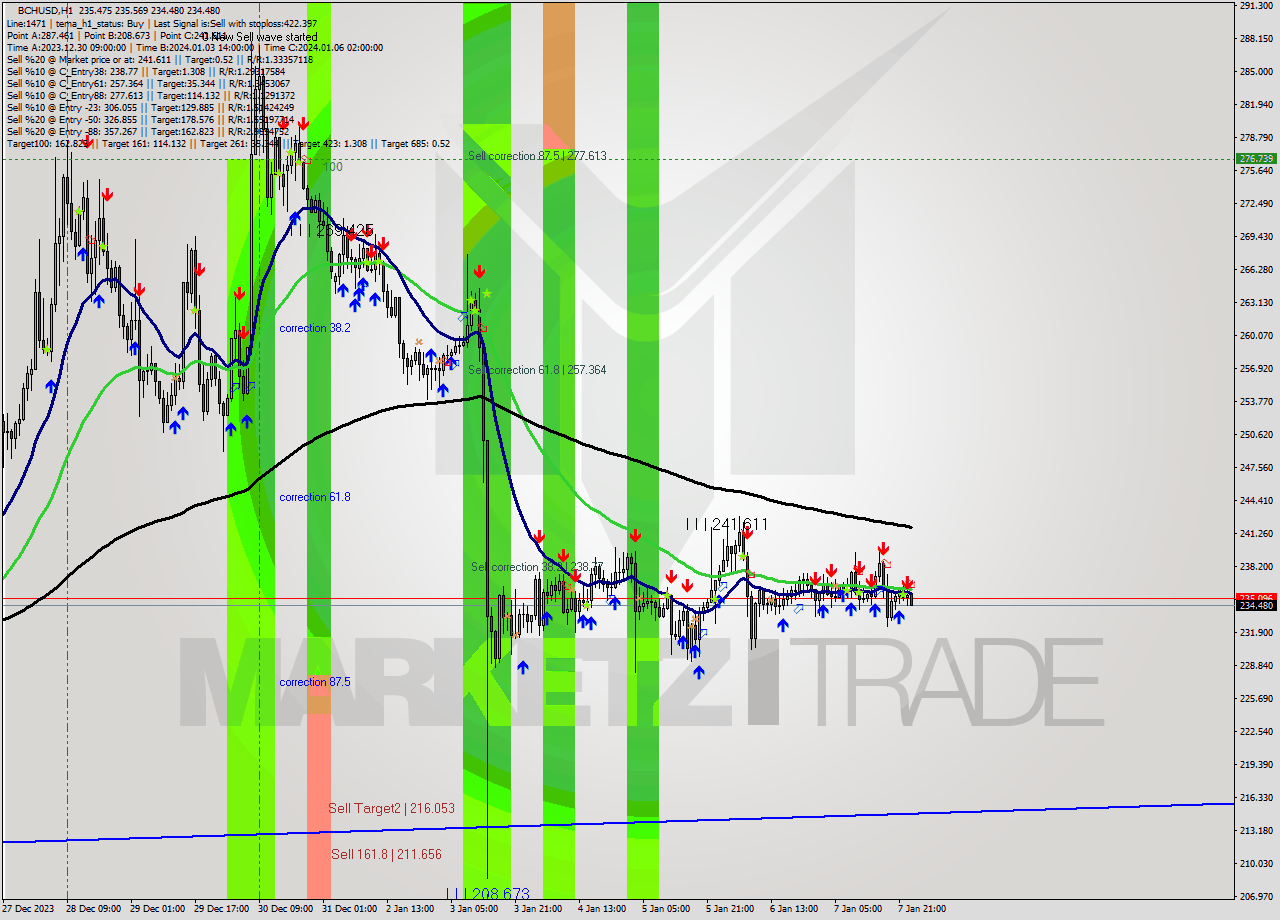Image resolution: width=1280 pixels, height=920 pixels.
Task: Click the 'I I I 241.611' peak label
Action: click(x=727, y=524)
